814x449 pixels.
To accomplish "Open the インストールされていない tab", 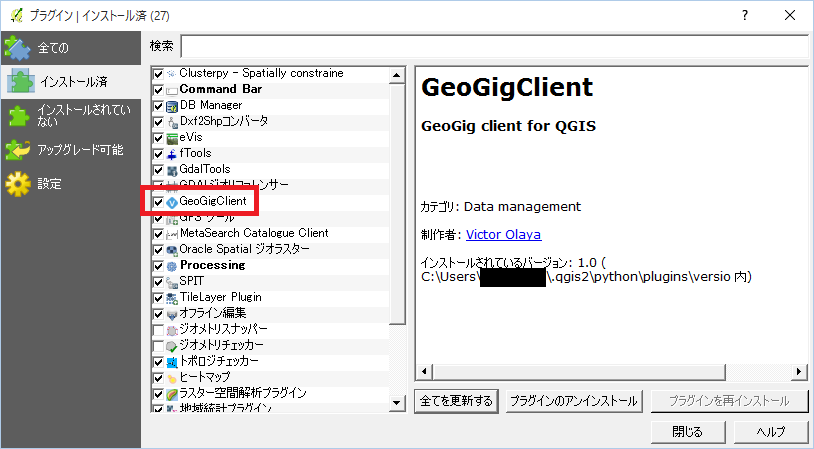I will [70, 116].
